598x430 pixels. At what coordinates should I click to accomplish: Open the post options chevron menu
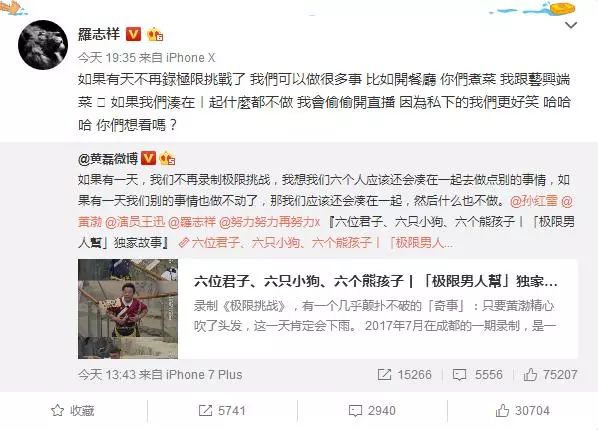click(571, 26)
